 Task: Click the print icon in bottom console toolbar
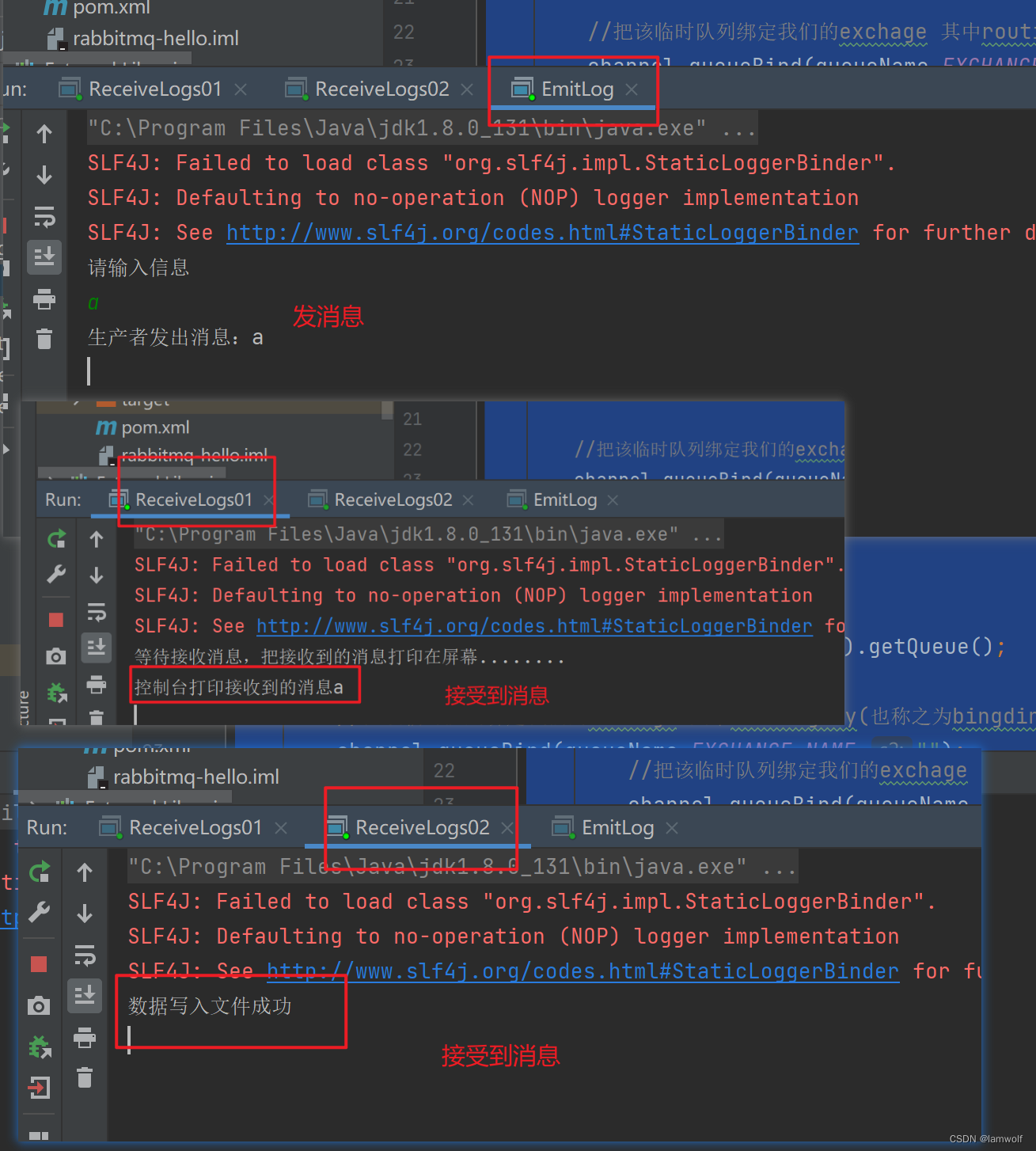click(85, 1037)
